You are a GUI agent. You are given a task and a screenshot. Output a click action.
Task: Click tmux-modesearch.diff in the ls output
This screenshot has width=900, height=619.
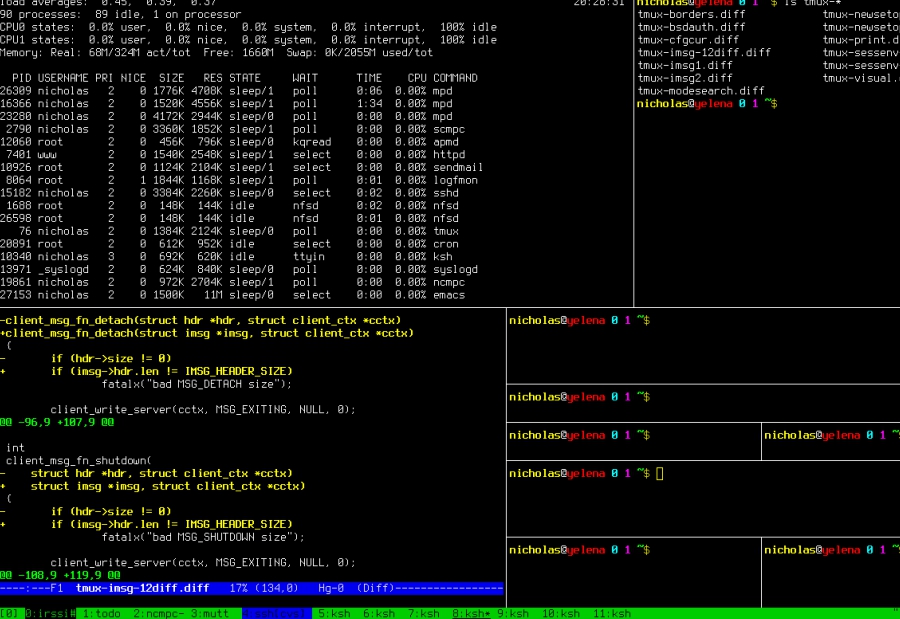pyautogui.click(x=700, y=91)
